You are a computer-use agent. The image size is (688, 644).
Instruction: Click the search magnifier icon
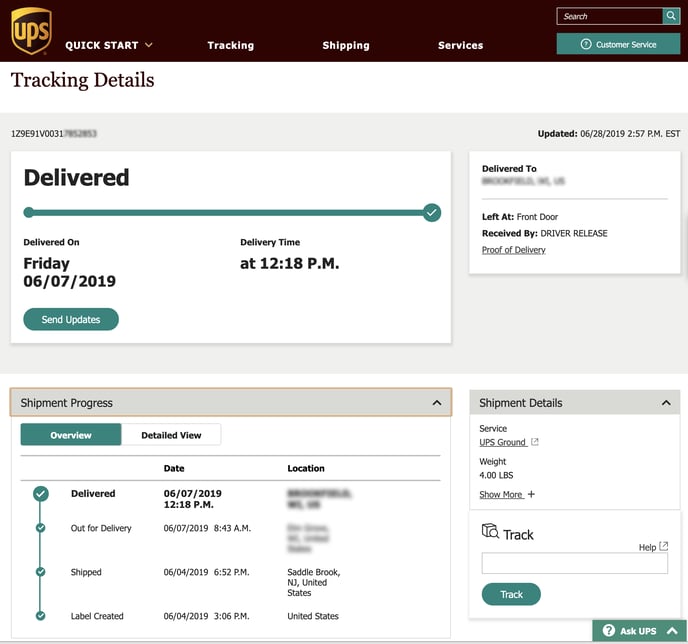(x=671, y=16)
